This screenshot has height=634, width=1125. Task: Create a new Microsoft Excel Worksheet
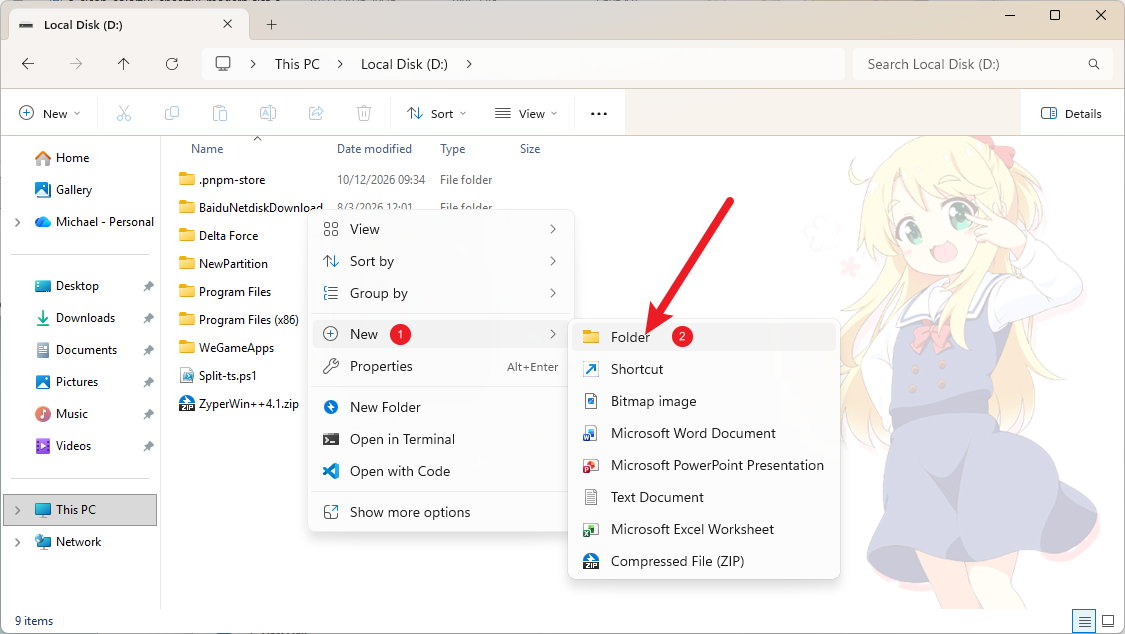[704, 529]
